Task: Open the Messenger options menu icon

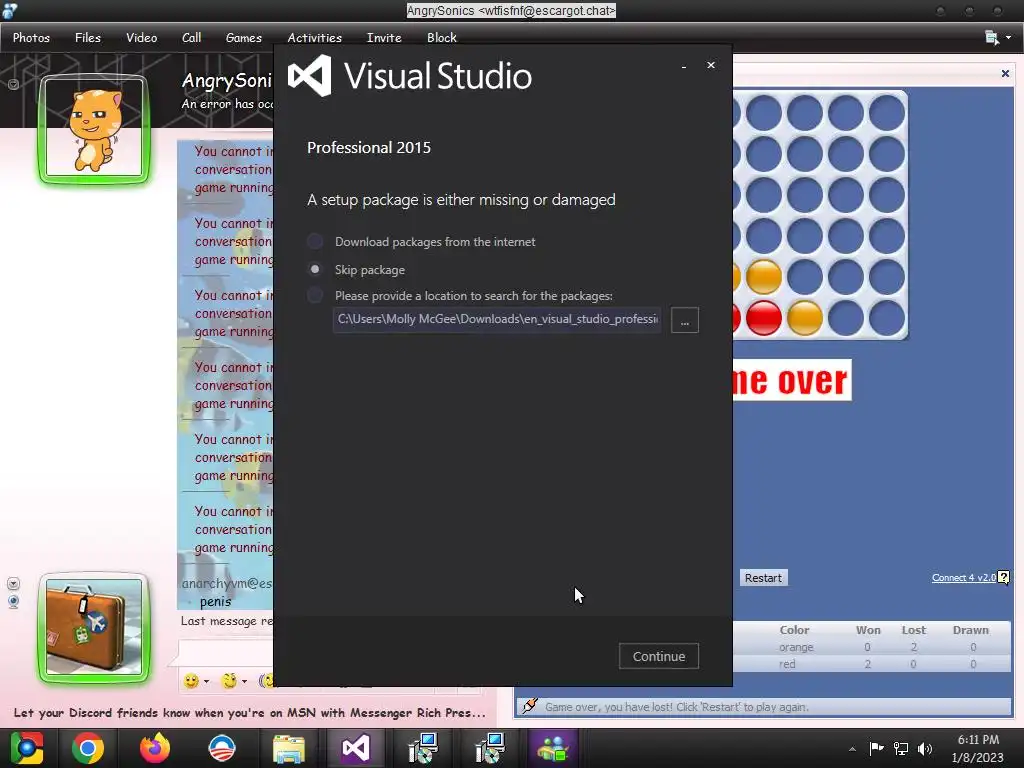Action: (x=997, y=38)
